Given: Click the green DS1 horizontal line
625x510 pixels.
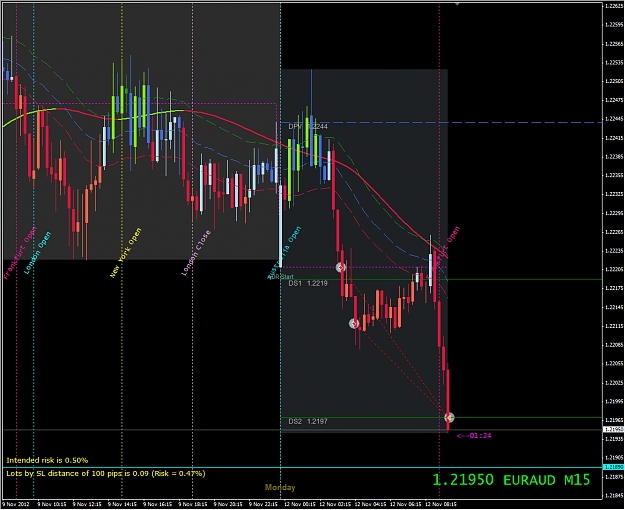Looking at the screenshot, I should 441,280.
